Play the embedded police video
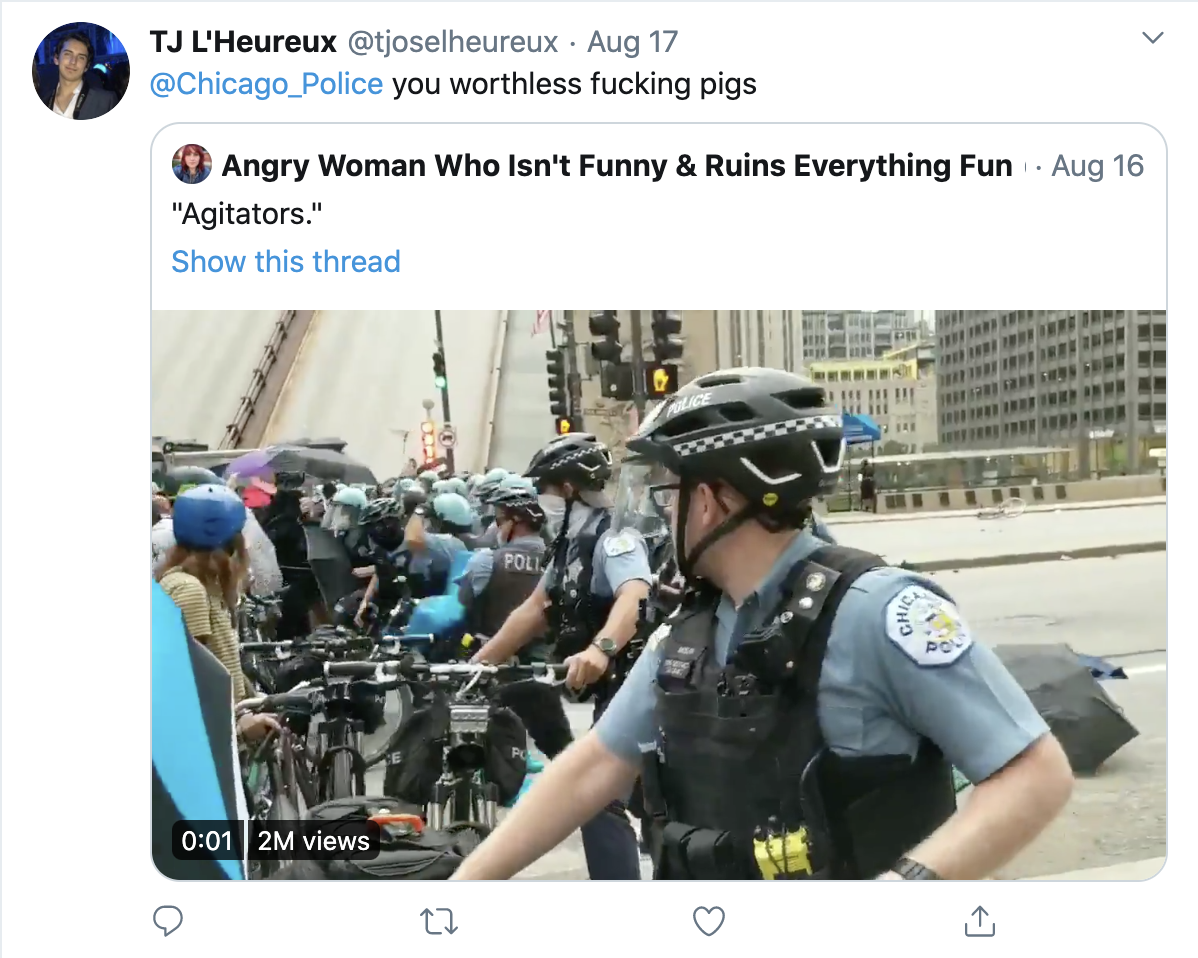 tap(659, 594)
